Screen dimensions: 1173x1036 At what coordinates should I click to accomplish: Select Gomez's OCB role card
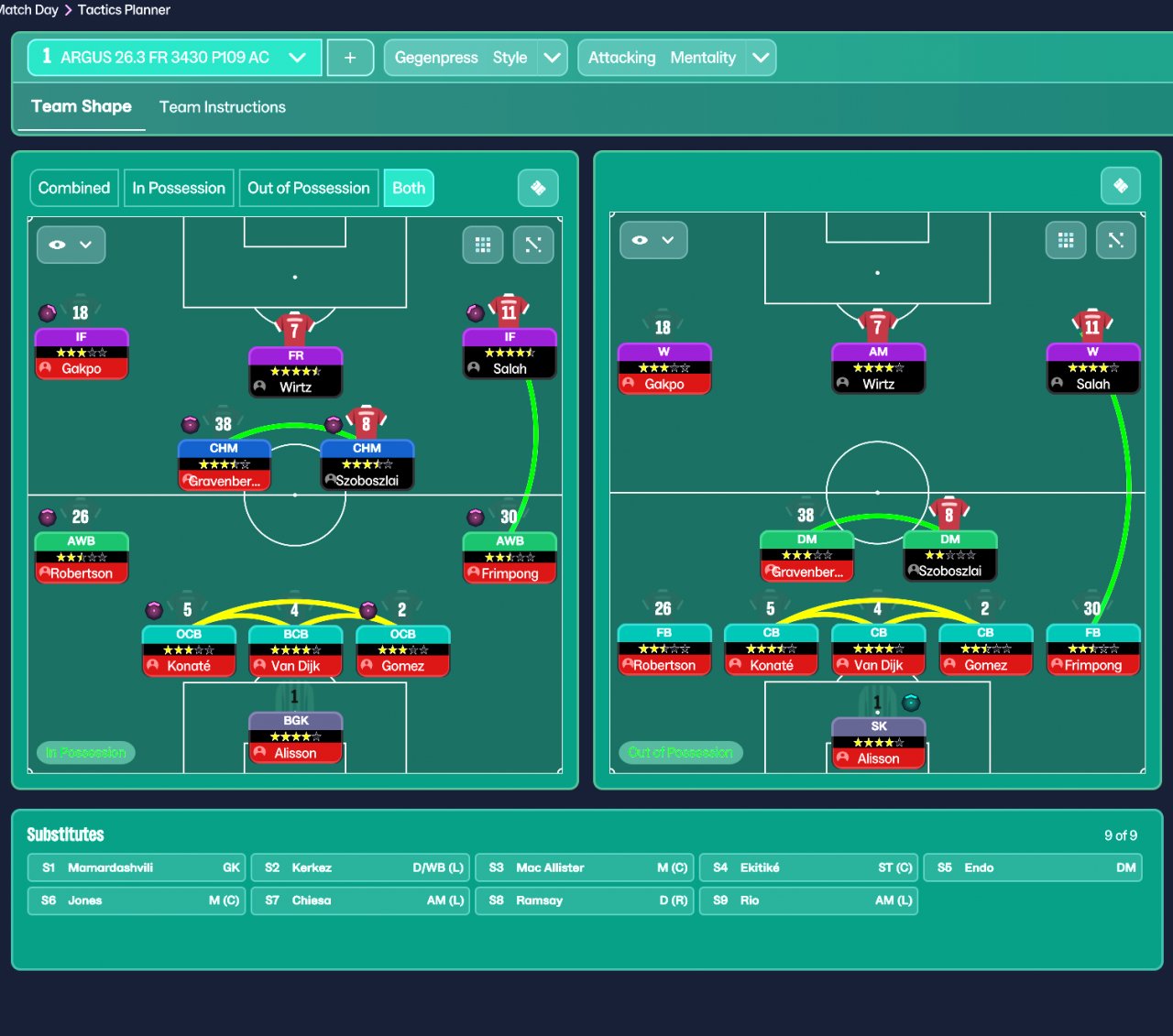pyautogui.click(x=402, y=650)
